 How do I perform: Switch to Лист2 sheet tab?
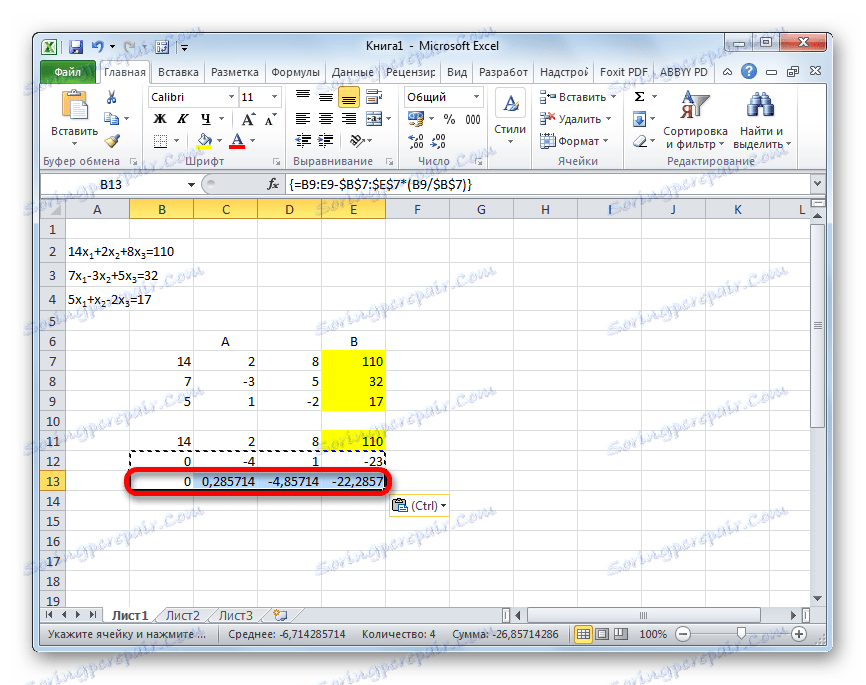coord(182,615)
